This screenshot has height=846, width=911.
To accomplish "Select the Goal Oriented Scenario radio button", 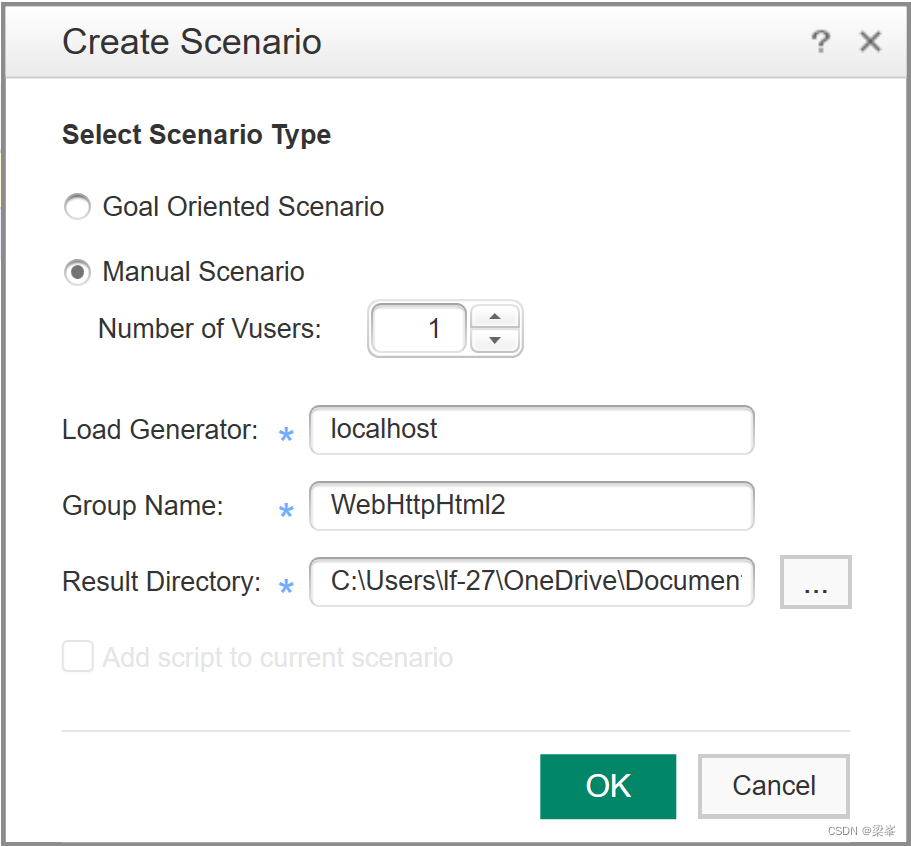I will [77, 207].
